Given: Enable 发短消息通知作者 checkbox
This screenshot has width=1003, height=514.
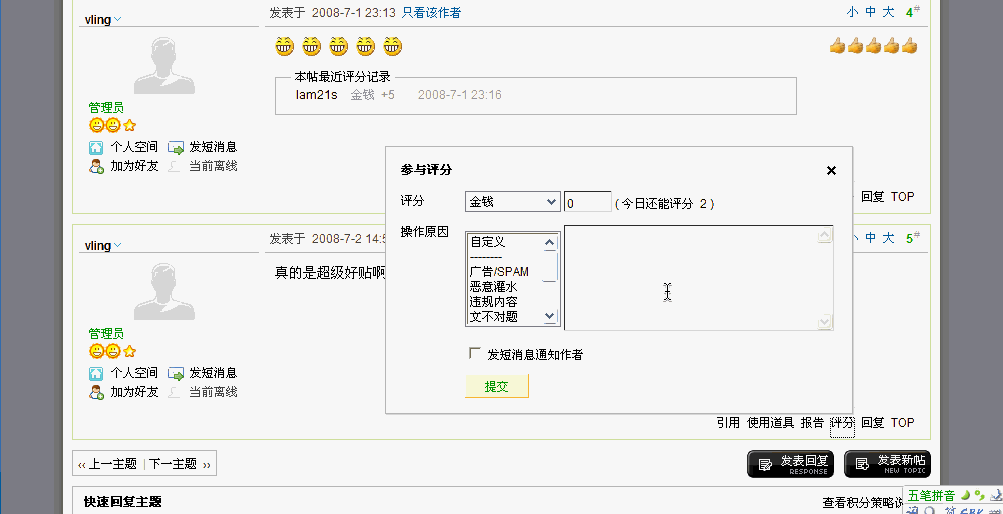Looking at the screenshot, I should (475, 353).
